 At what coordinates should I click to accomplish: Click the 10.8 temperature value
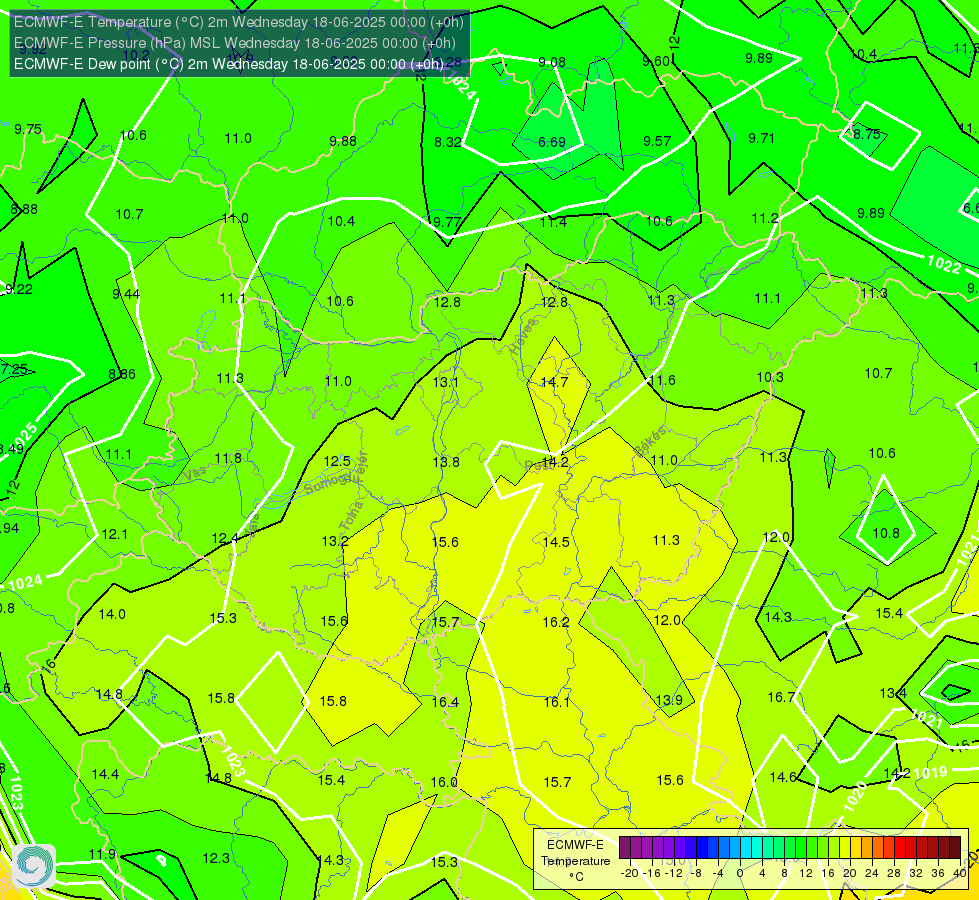(x=886, y=533)
